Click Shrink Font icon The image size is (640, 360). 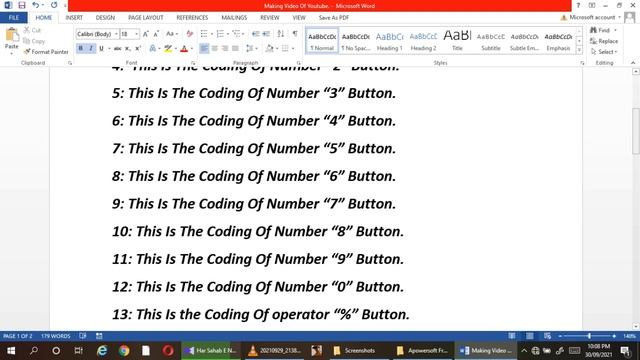156,34
